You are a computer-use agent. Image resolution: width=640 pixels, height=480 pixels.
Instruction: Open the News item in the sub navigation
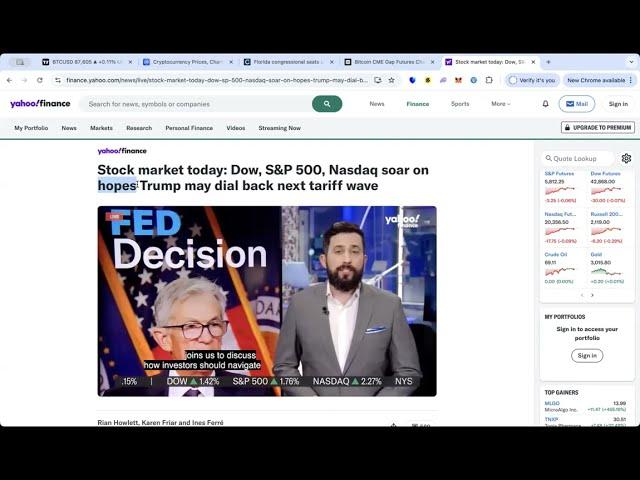(x=69, y=128)
